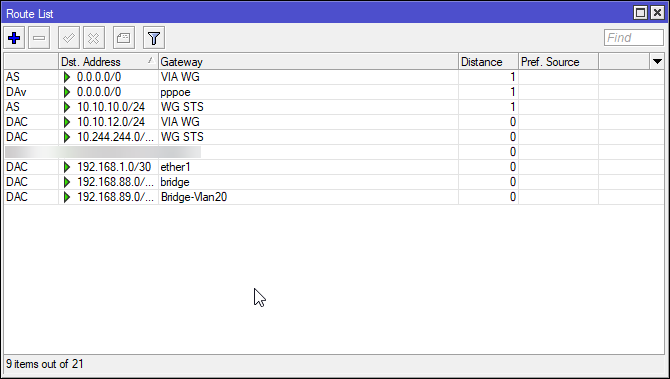Select the pppoe default route row
670x379 pixels.
click(x=334, y=92)
